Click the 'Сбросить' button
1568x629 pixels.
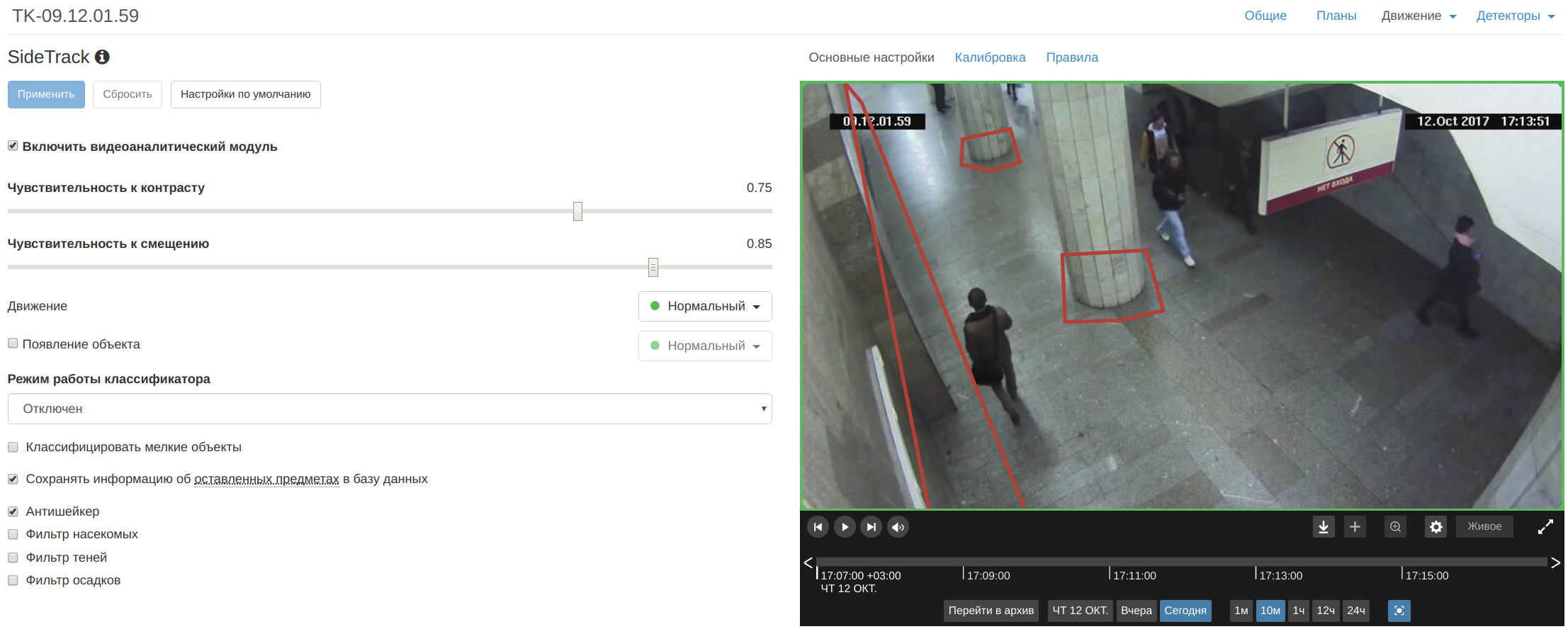[128, 94]
